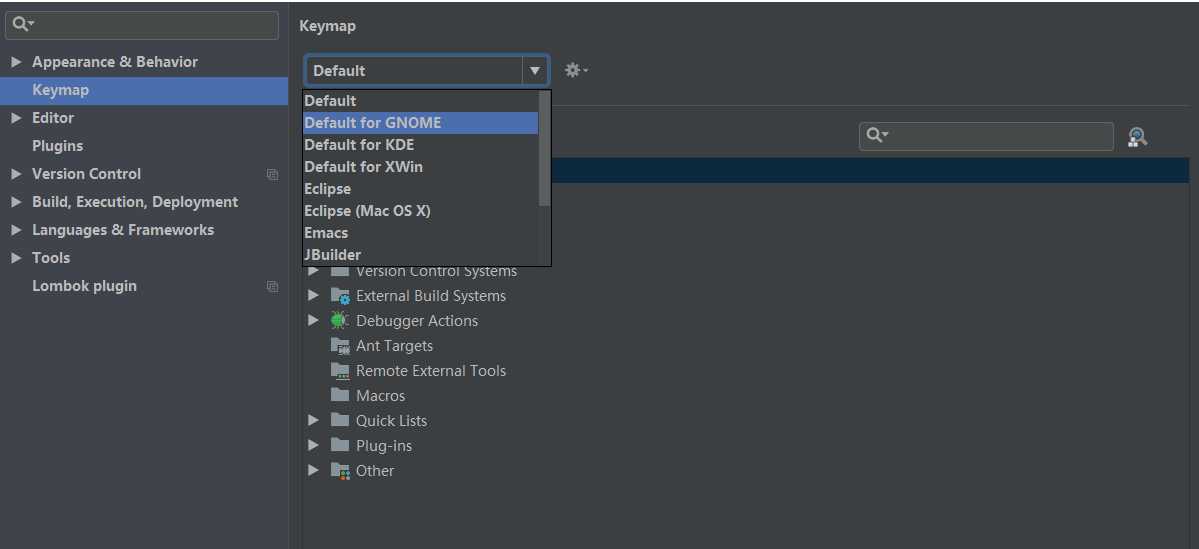Image resolution: width=1199 pixels, height=549 pixels.
Task: Expand Version Control settings group
Action: click(x=16, y=174)
